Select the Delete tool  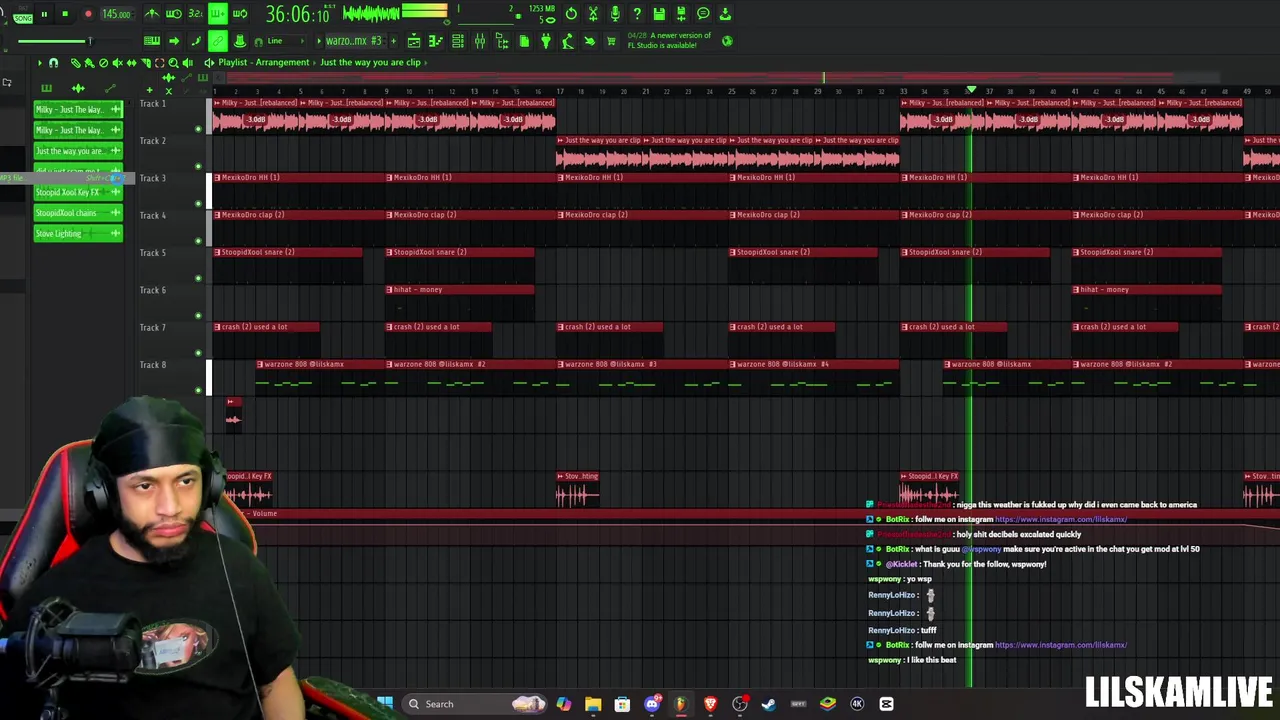[103, 63]
